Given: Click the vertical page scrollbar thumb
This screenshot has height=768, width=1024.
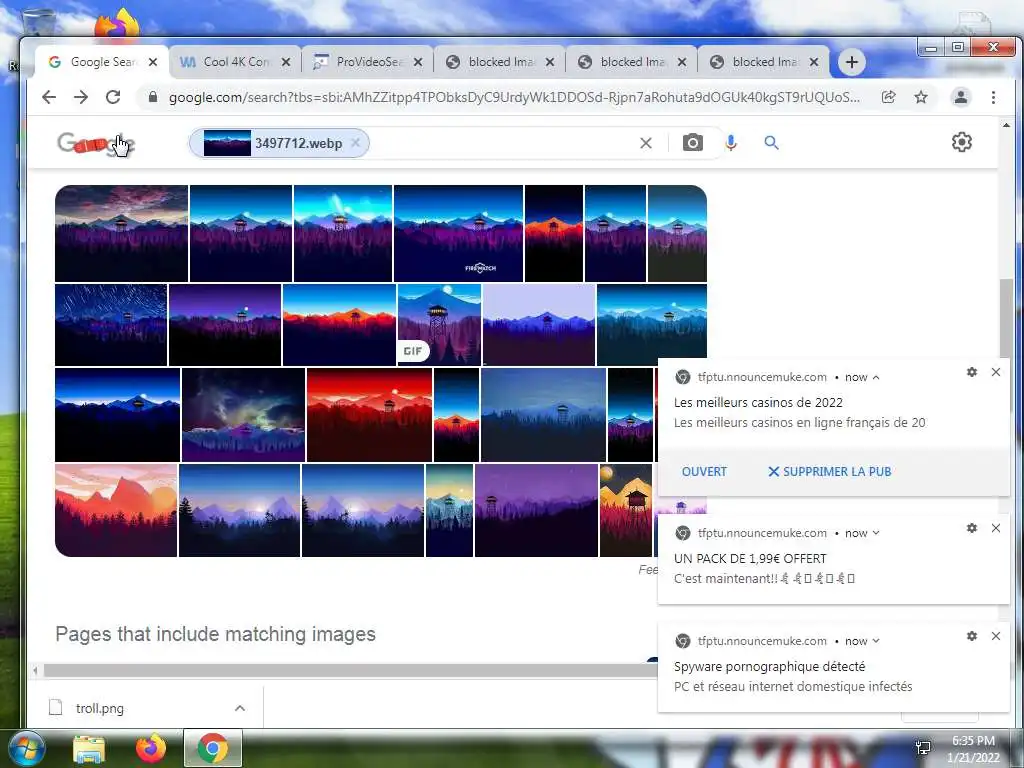Looking at the screenshot, I should tap(1006, 319).
